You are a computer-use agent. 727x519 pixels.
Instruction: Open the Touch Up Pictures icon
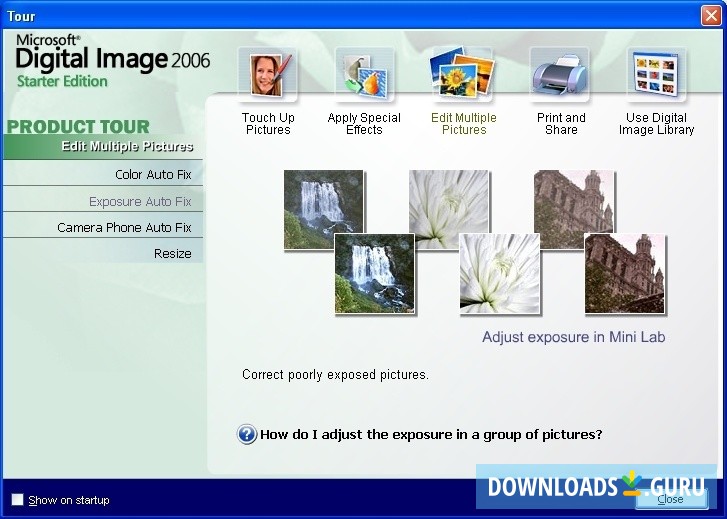coord(267,74)
